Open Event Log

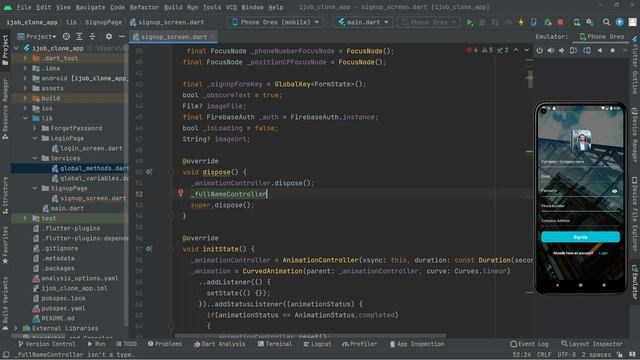(529, 344)
